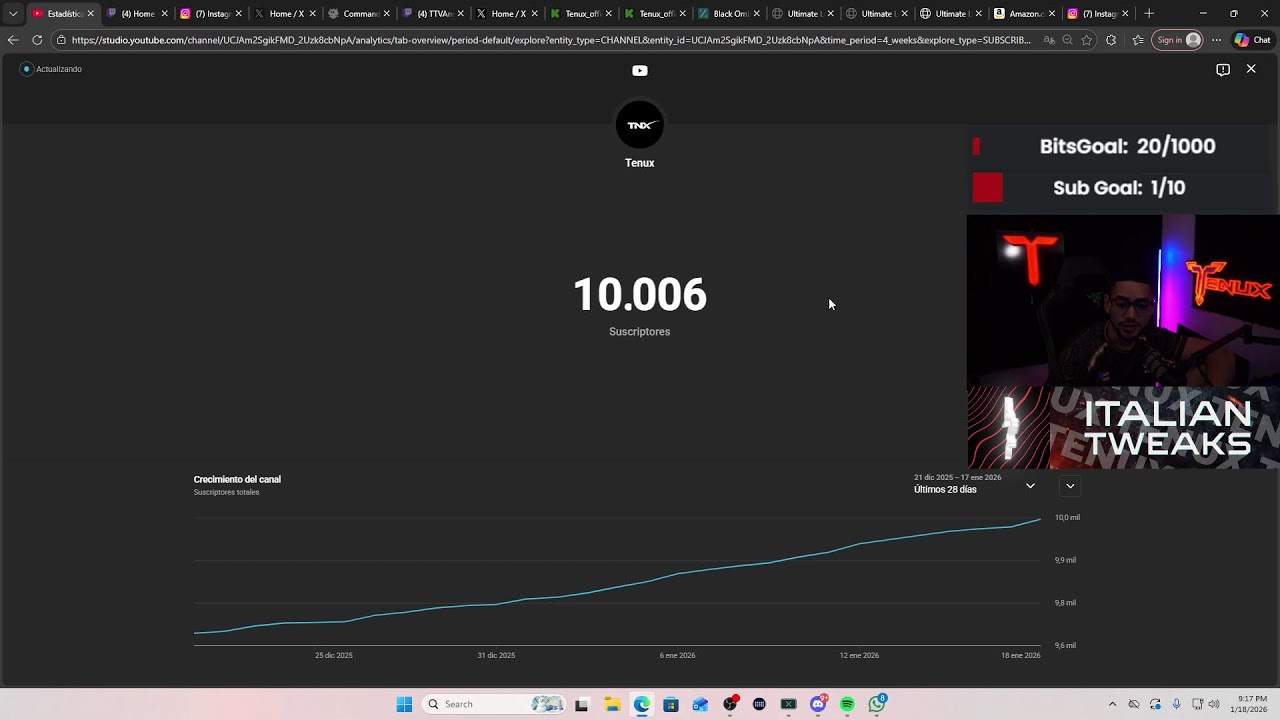1280x720 pixels.
Task: Expand the chevron right of the period selector
Action: tap(1070, 486)
